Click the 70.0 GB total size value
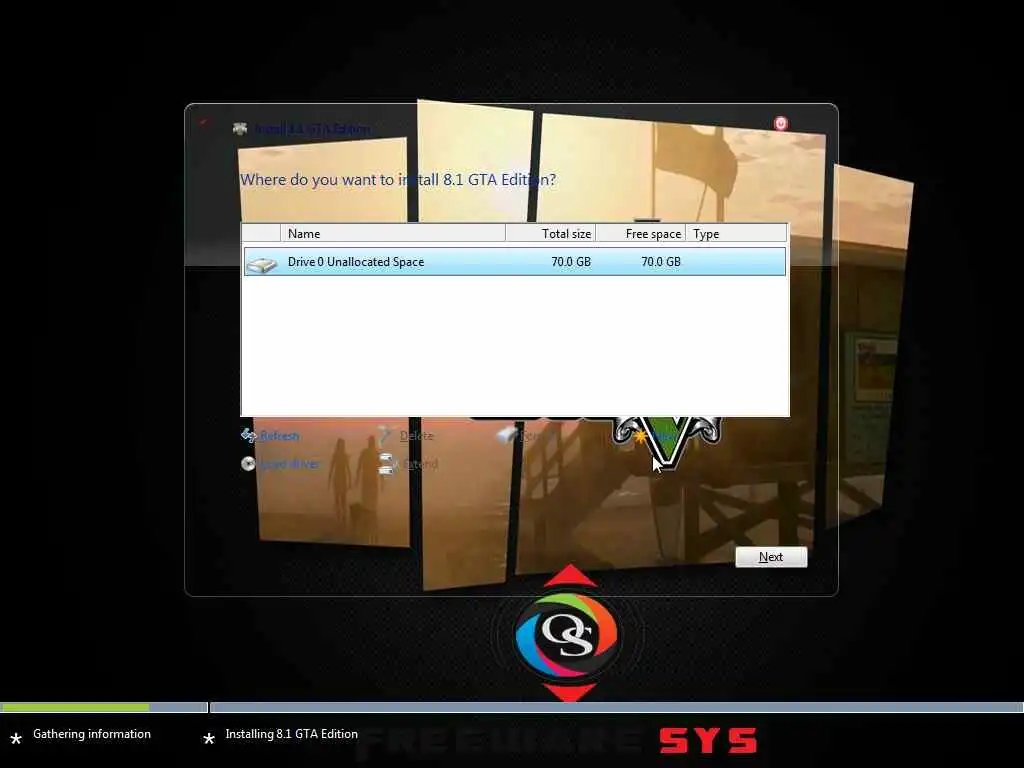This screenshot has width=1024, height=768. click(571, 262)
